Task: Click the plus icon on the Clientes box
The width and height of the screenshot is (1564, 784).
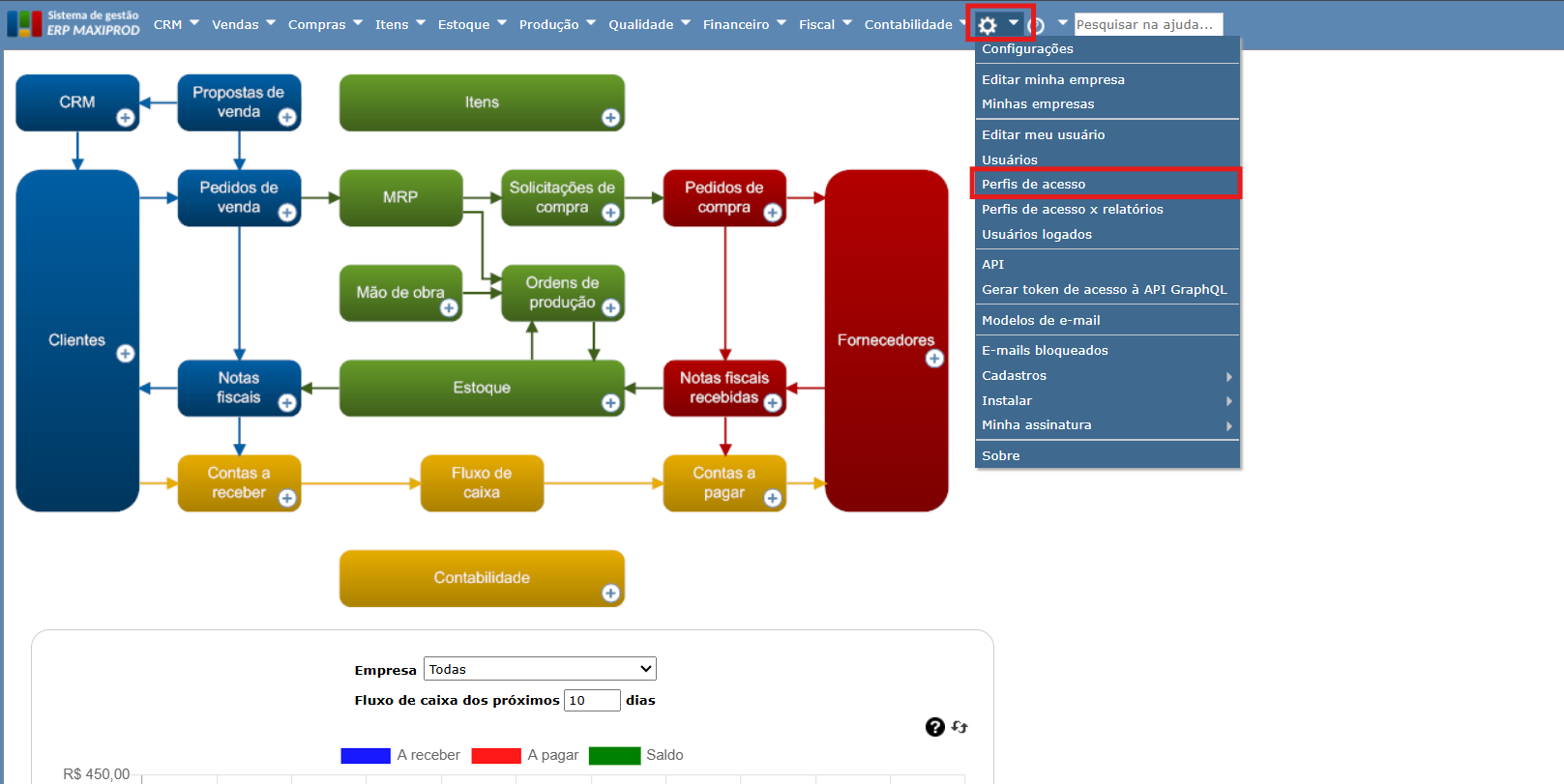Action: [125, 354]
